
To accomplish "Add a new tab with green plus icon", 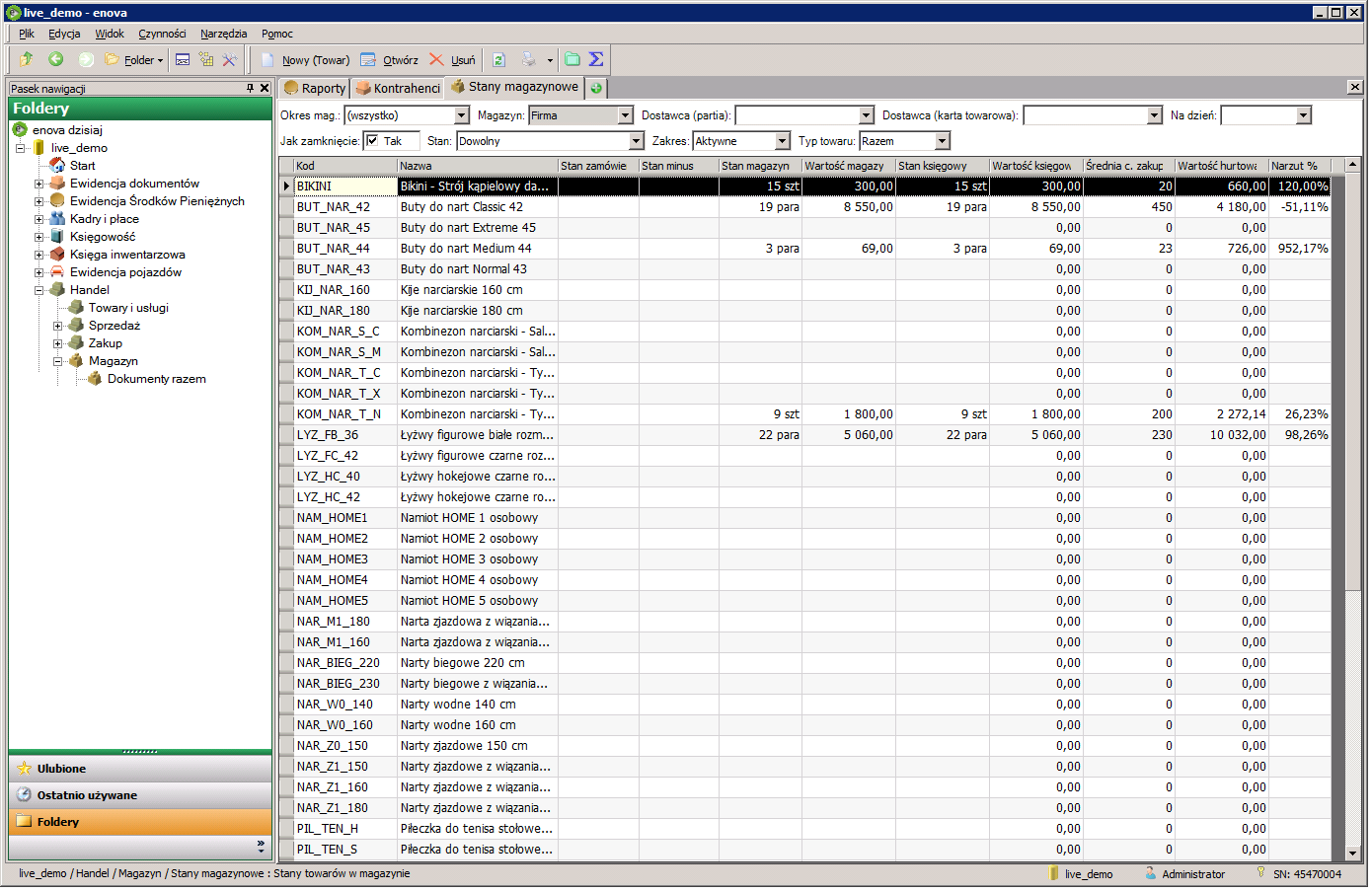I will coord(596,89).
